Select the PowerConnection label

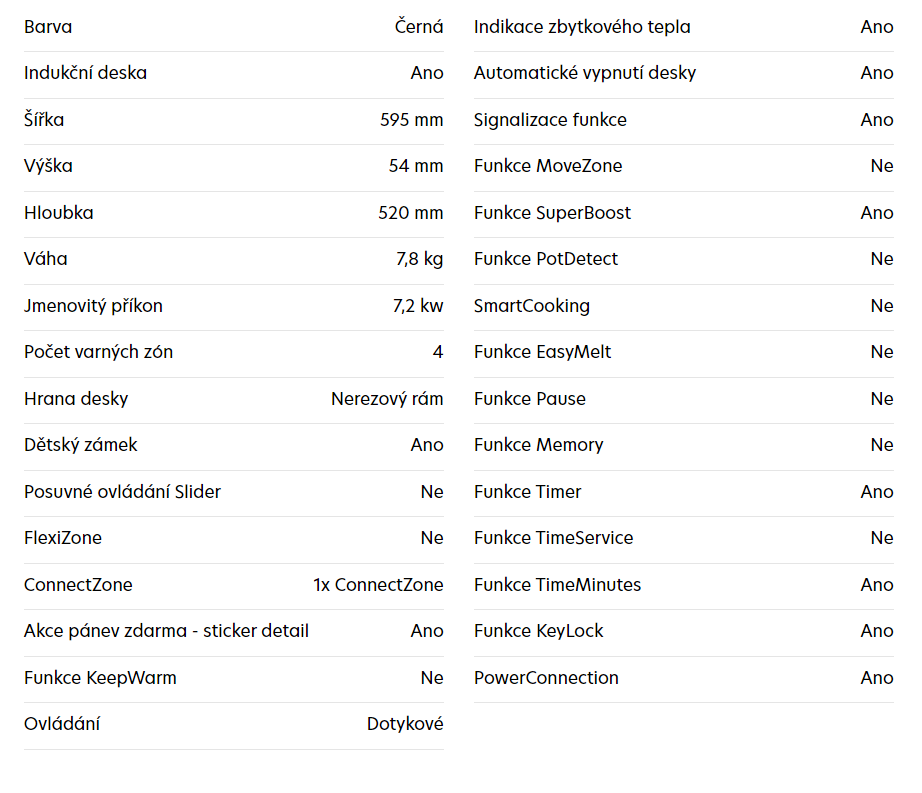click(546, 678)
